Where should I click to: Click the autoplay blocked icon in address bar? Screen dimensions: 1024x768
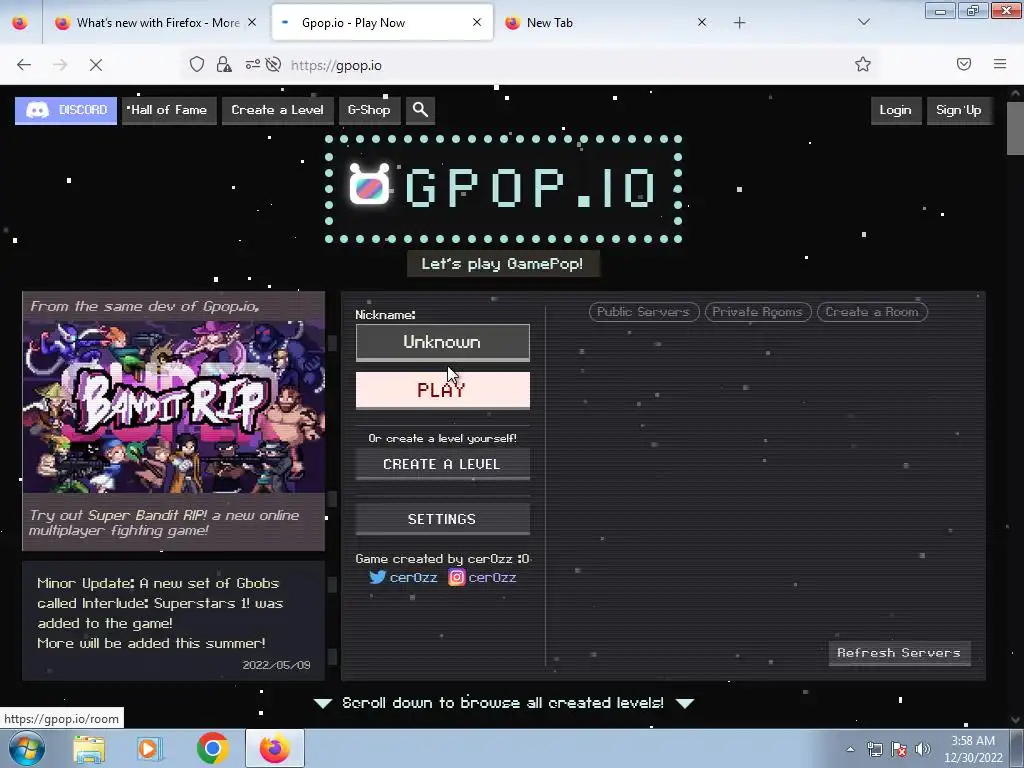pyautogui.click(x=274, y=65)
